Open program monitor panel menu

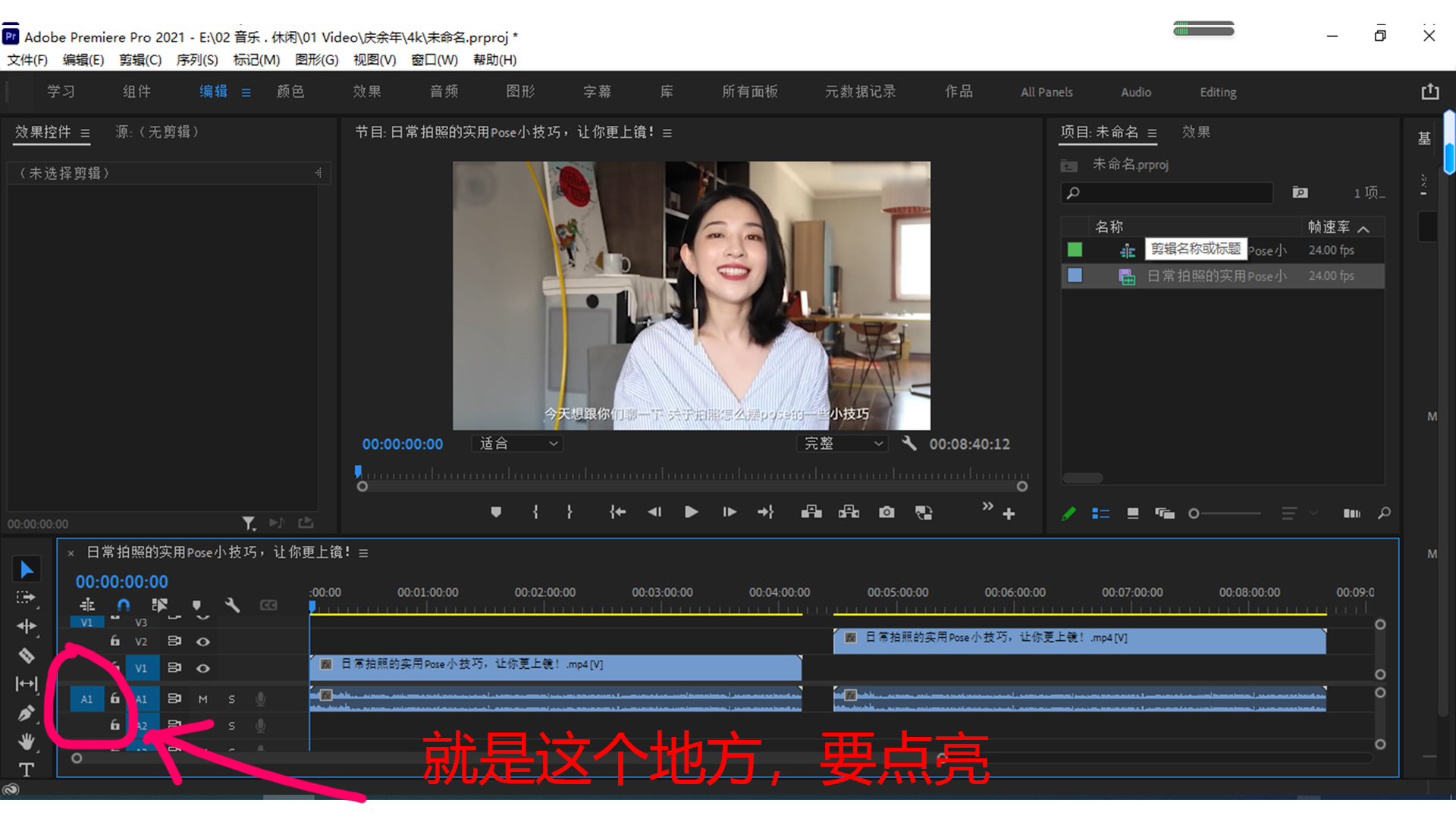(667, 133)
